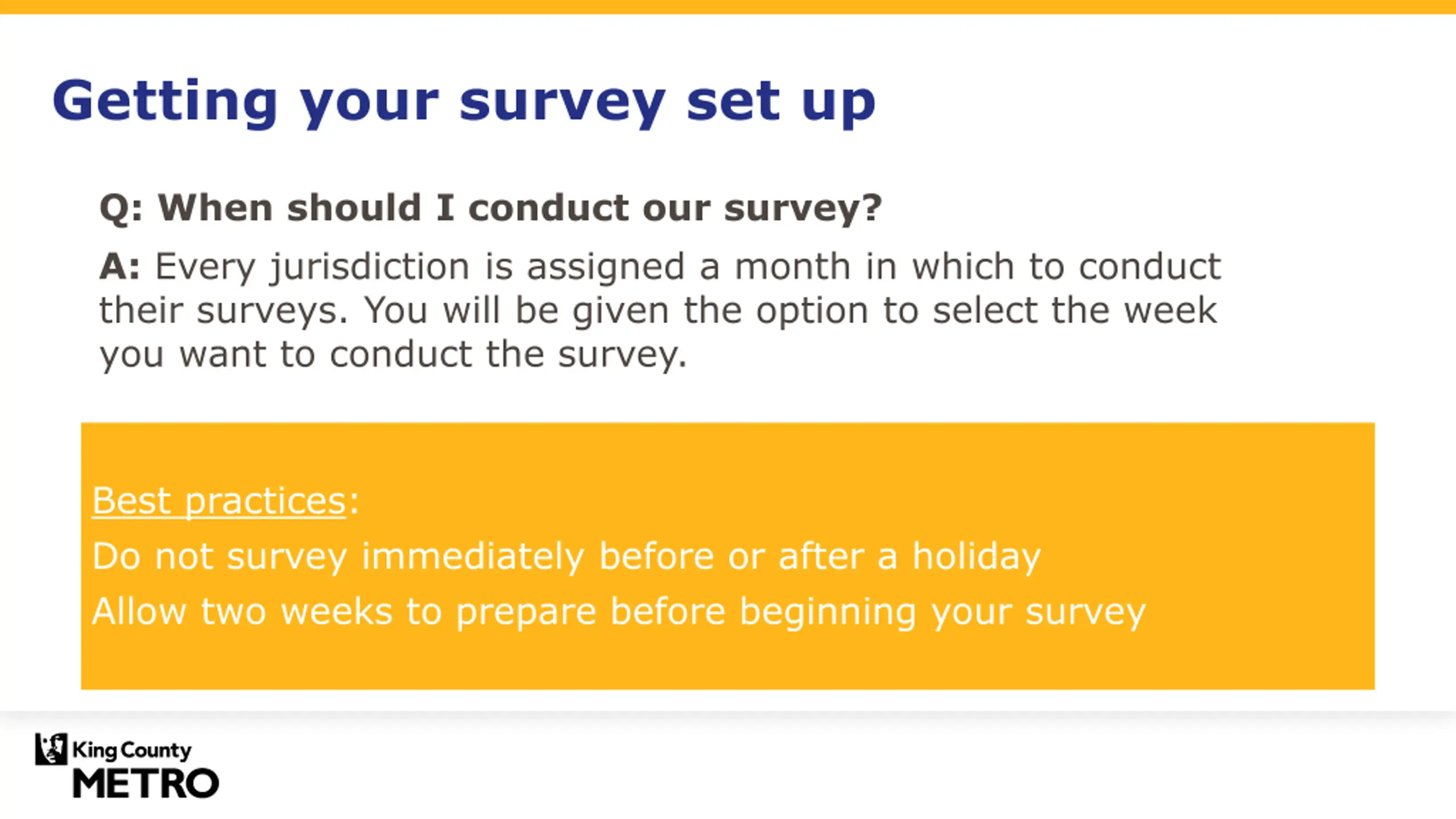The image size is (1456, 819).
Task: Click the King County crown logo icon
Action: [51, 748]
